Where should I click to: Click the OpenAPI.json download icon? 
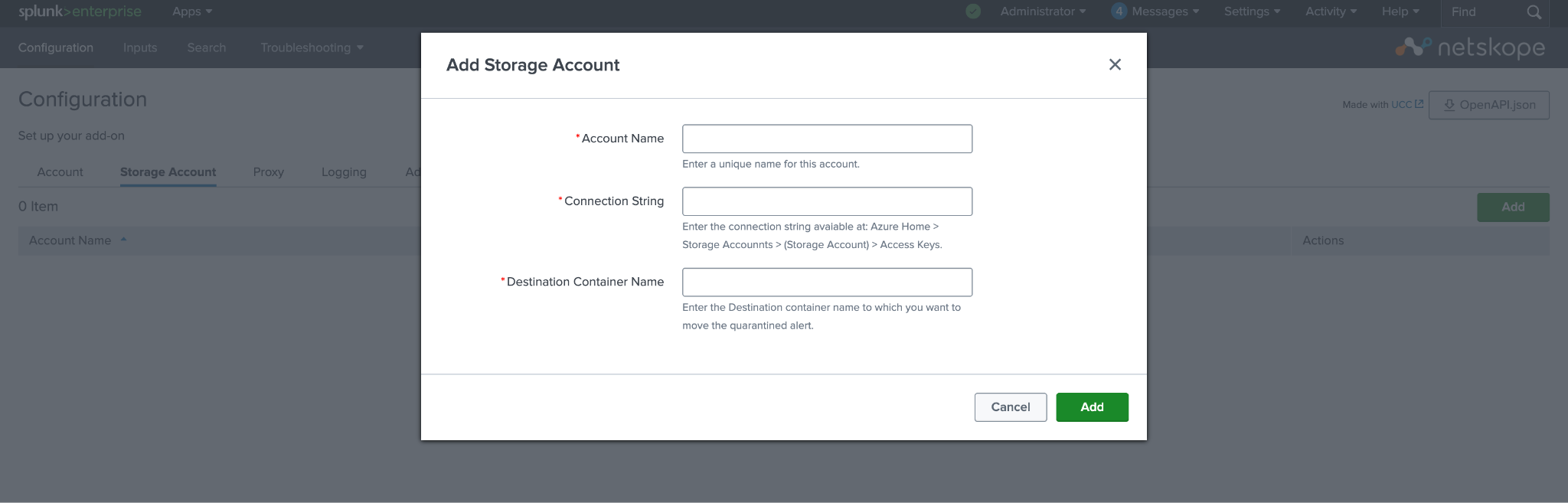point(1449,105)
